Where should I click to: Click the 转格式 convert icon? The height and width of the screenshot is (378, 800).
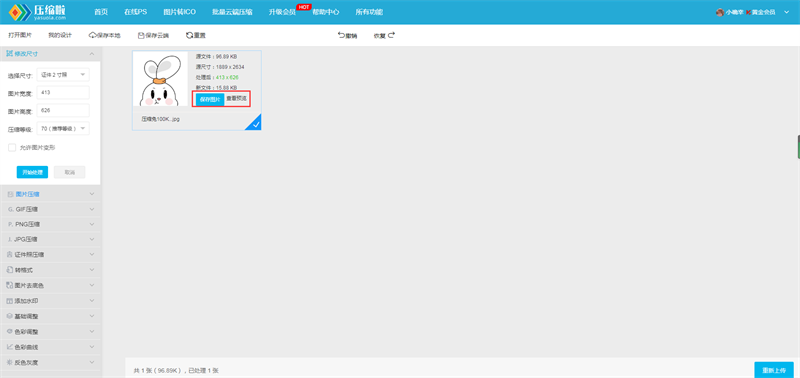[10, 269]
